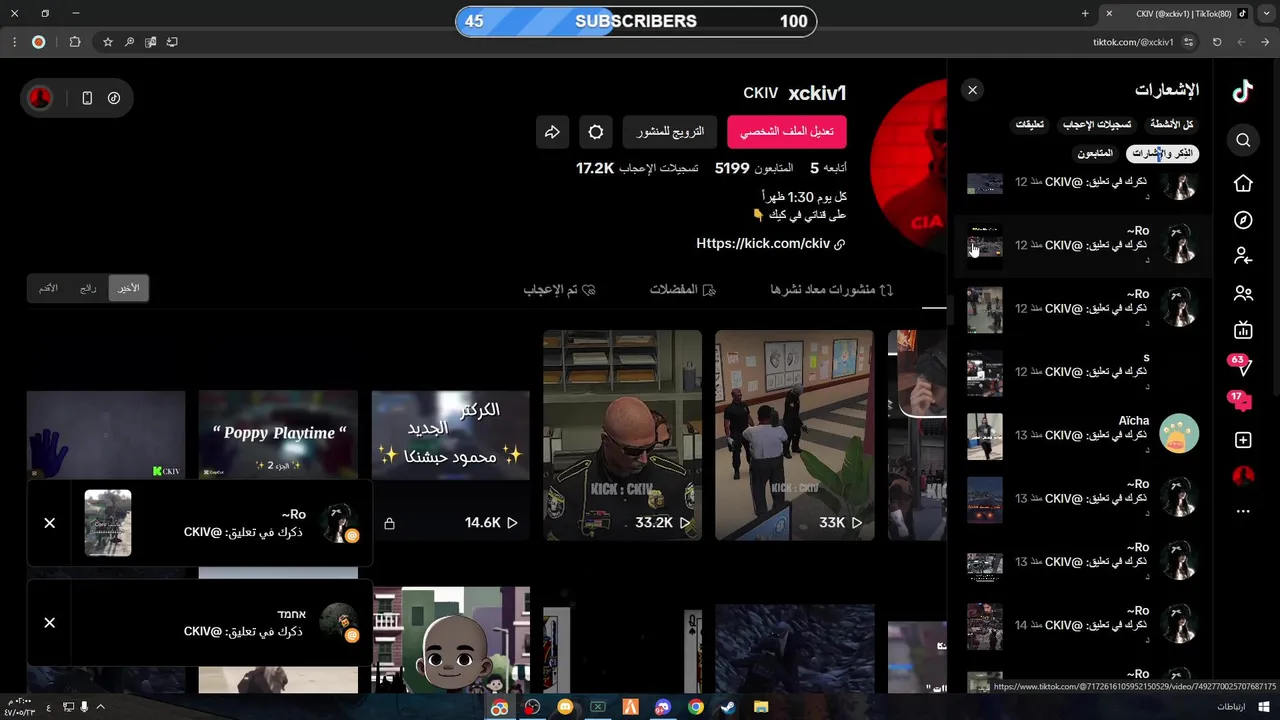Viewport: 1280px width, 720px height.
Task: Click the TikTok search icon
Action: [1243, 140]
